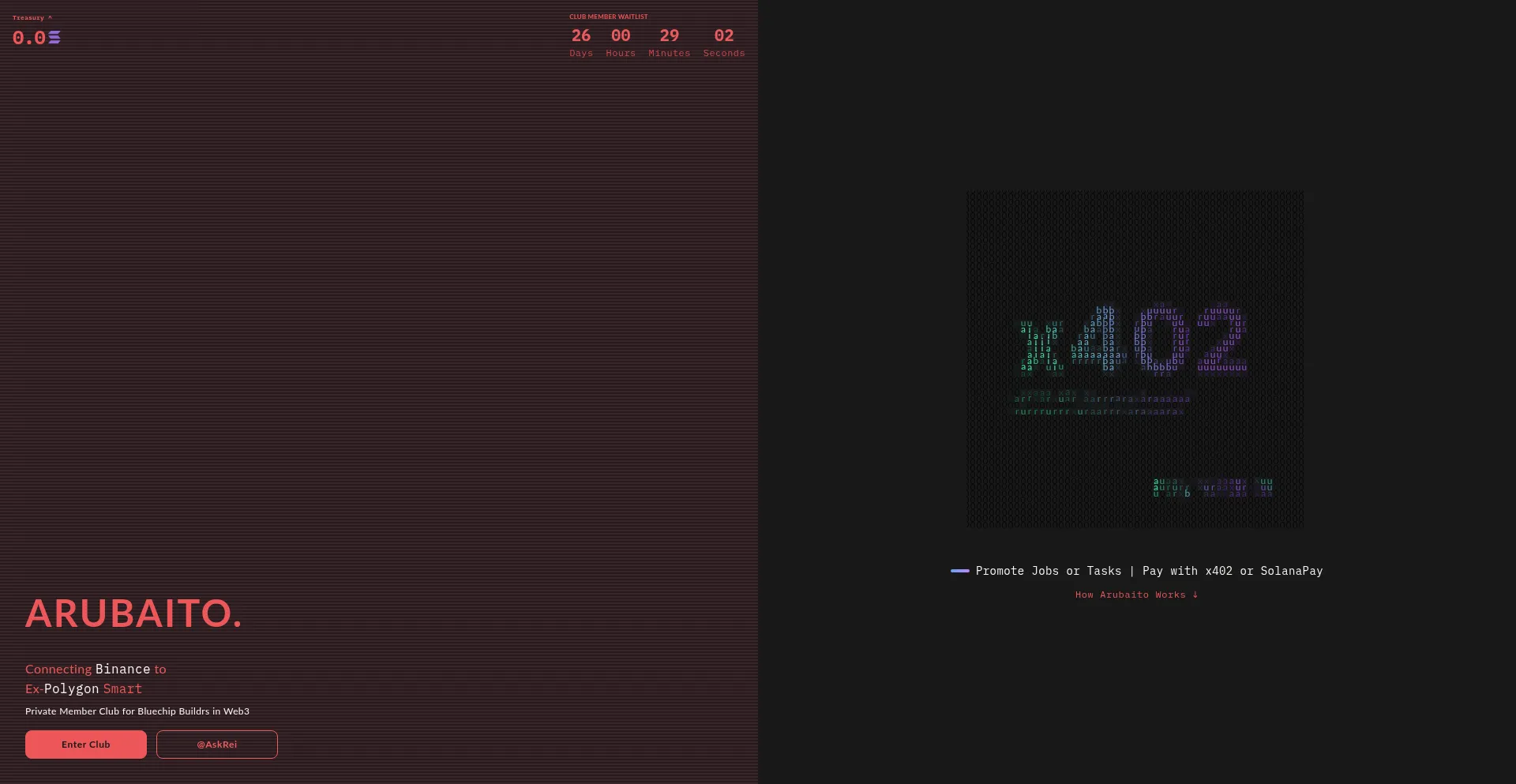Click the 29 Minutes countdown value
Screen dimensions: 1516x784
669,36
